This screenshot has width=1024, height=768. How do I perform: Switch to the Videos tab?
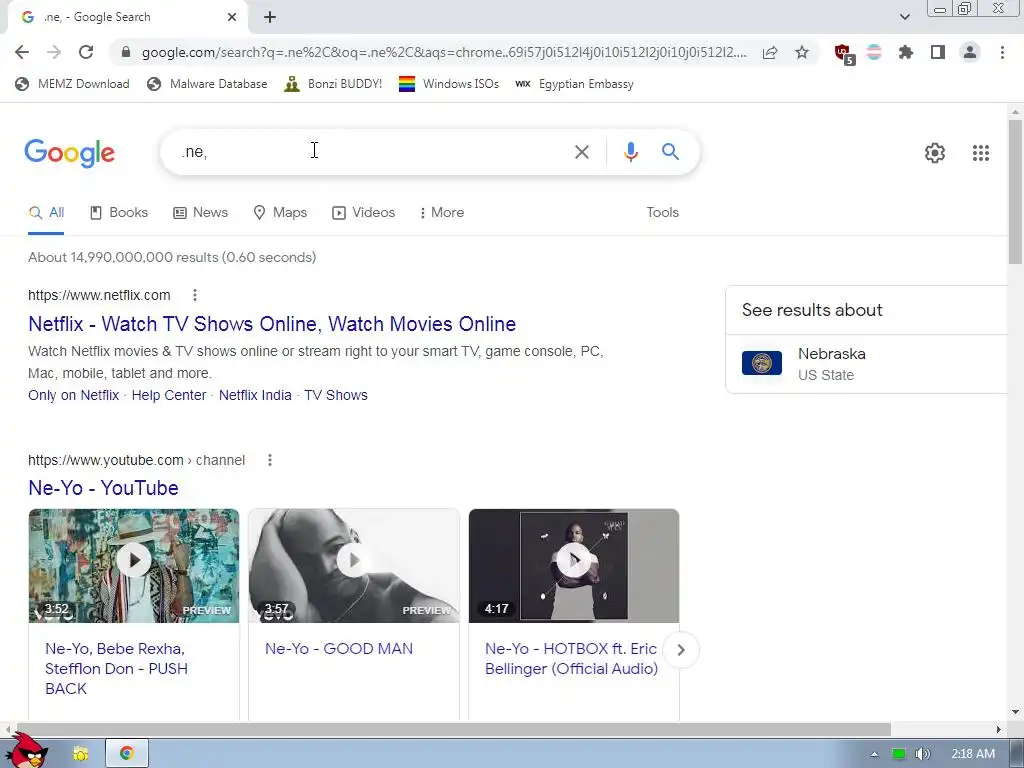click(364, 212)
